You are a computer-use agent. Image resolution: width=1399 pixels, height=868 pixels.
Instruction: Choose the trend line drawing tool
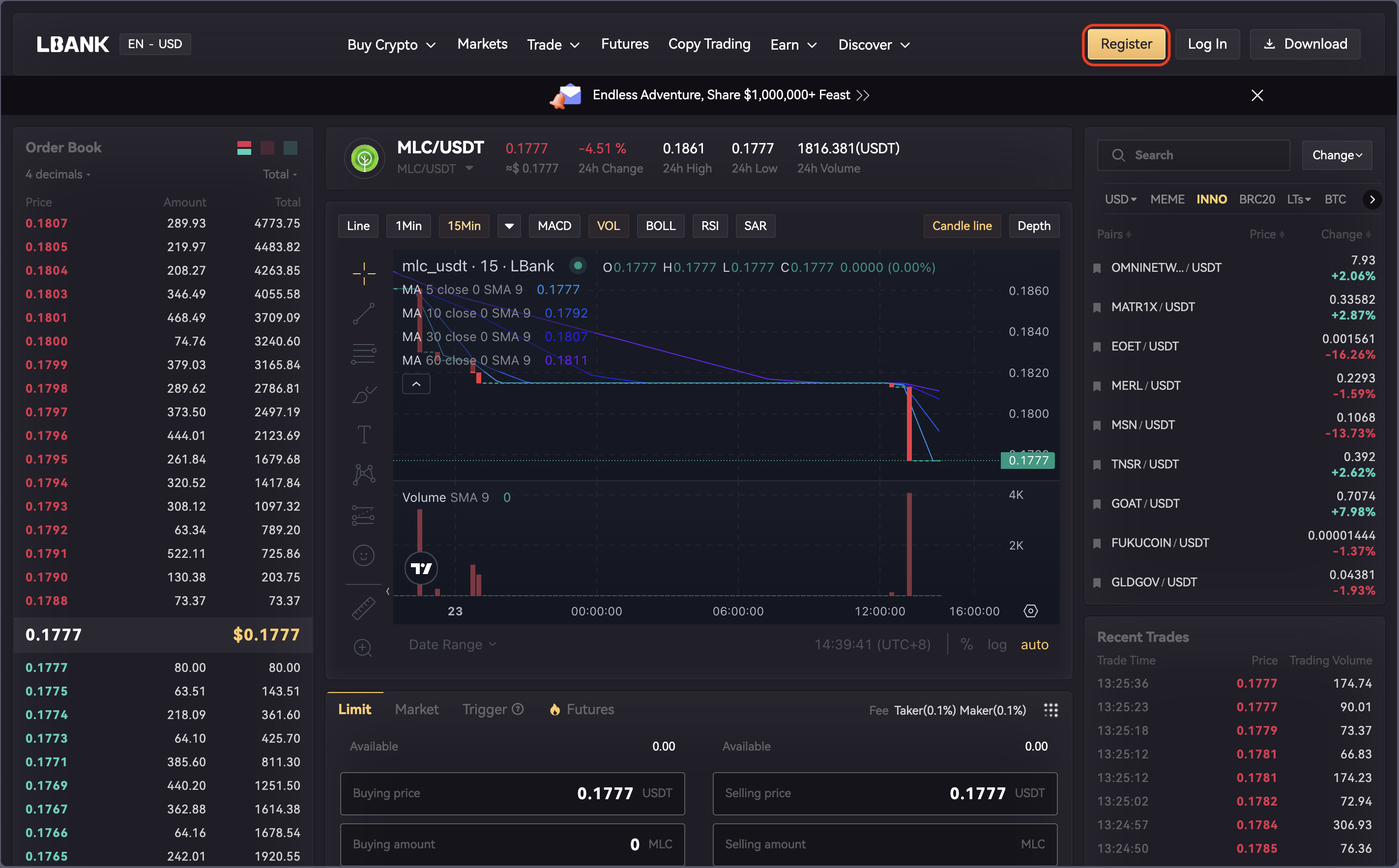tap(364, 314)
